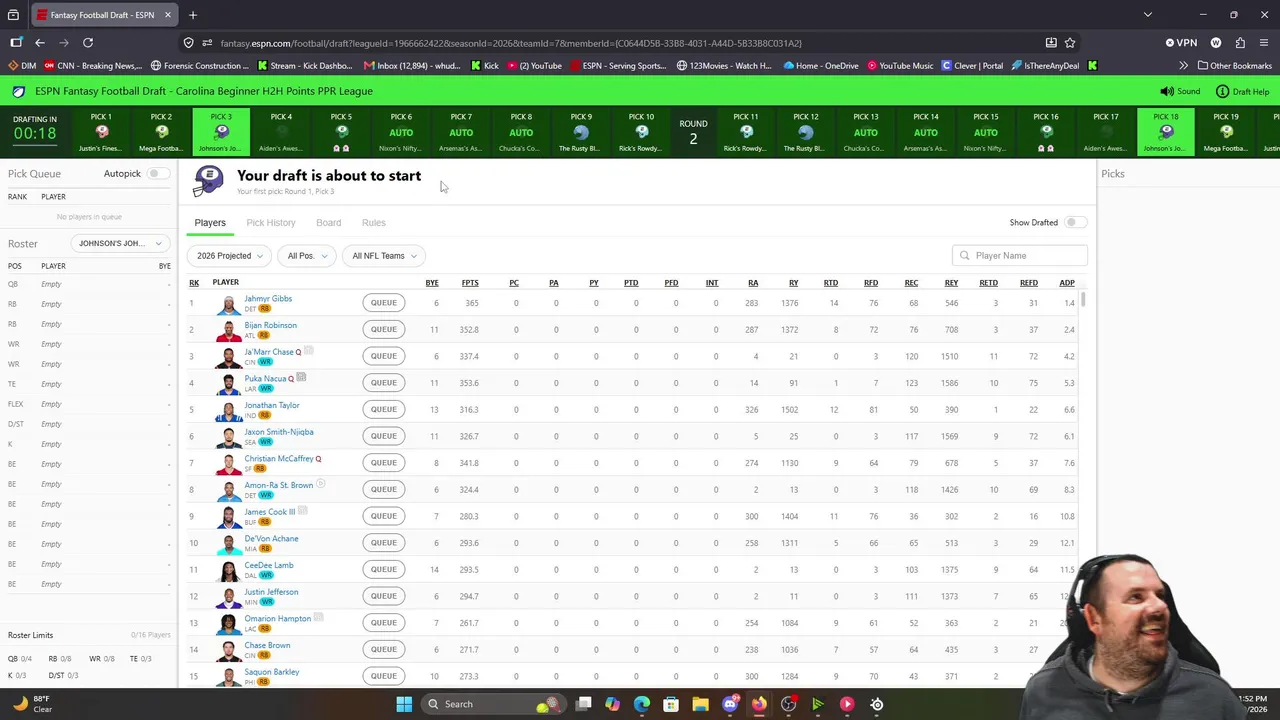The height and width of the screenshot is (720, 1280).
Task: Open the IsThereAnyDeal bookmark
Action: pyautogui.click(x=1044, y=66)
